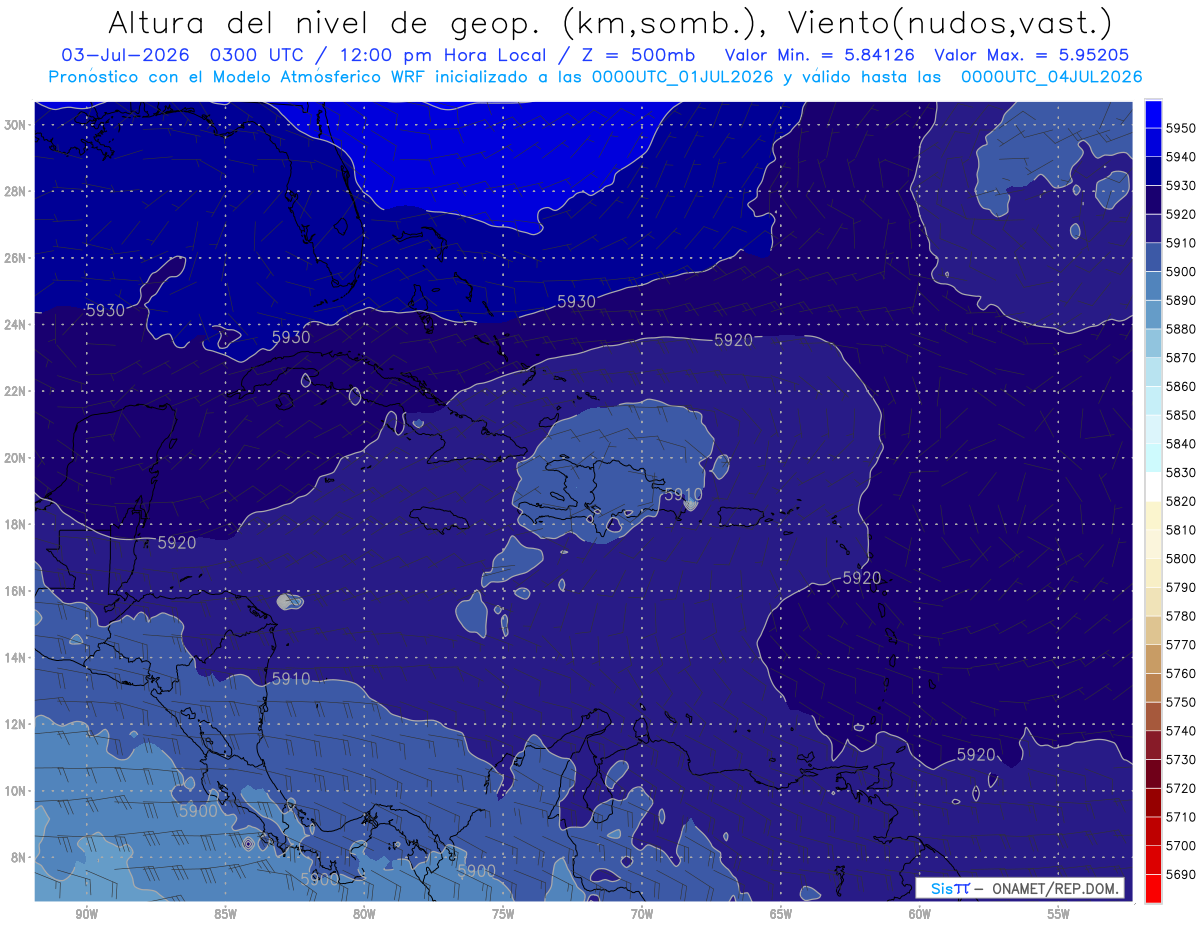Click the '5830' color bar label
This screenshot has height=927, width=1200.
tap(1181, 472)
